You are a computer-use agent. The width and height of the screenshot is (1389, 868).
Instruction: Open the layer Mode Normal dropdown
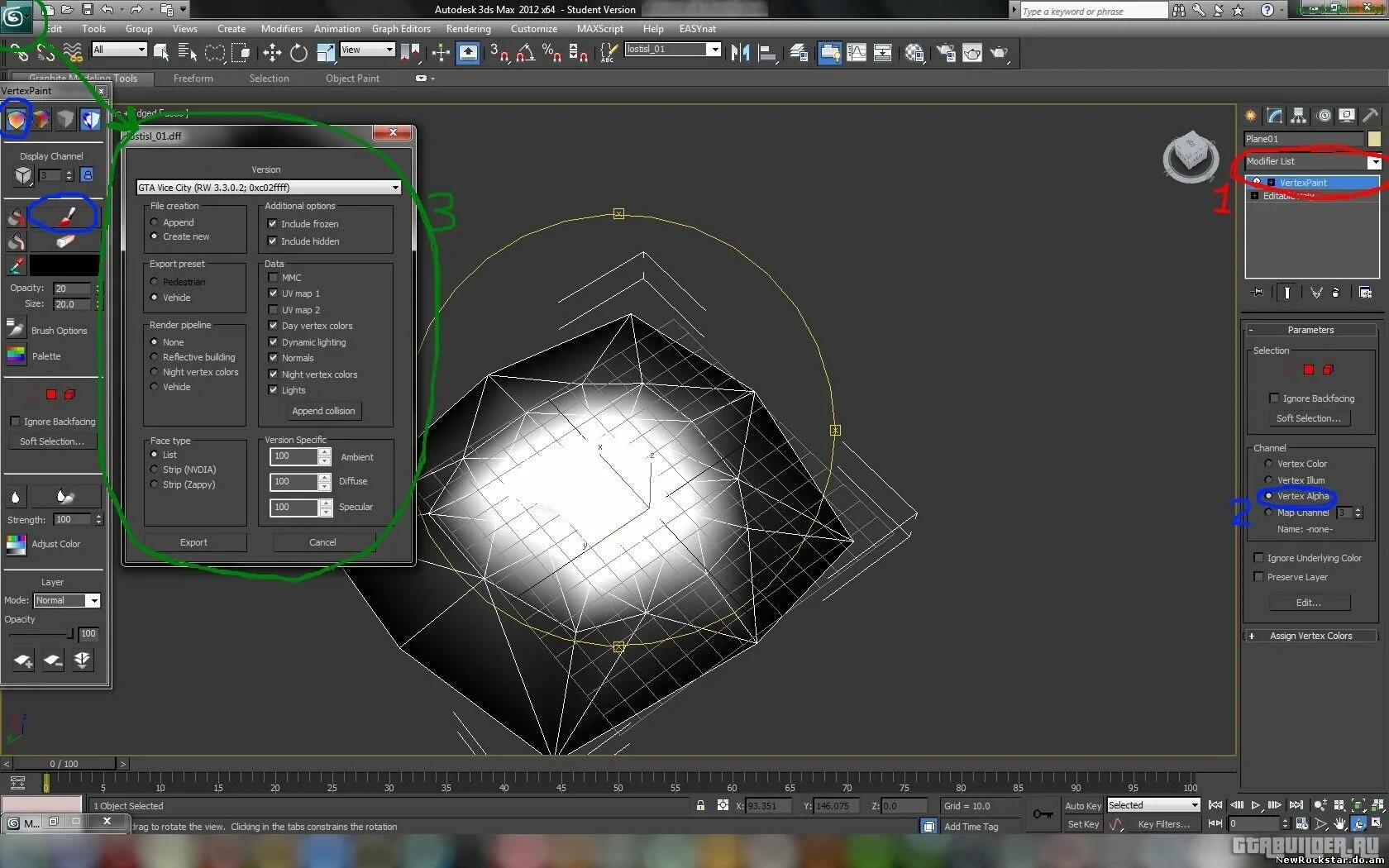coord(93,601)
